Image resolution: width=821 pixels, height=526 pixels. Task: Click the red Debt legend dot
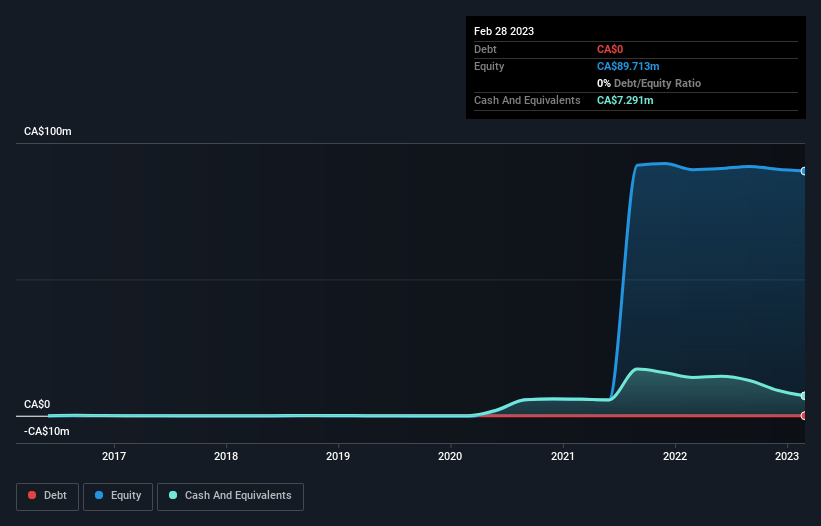32,495
